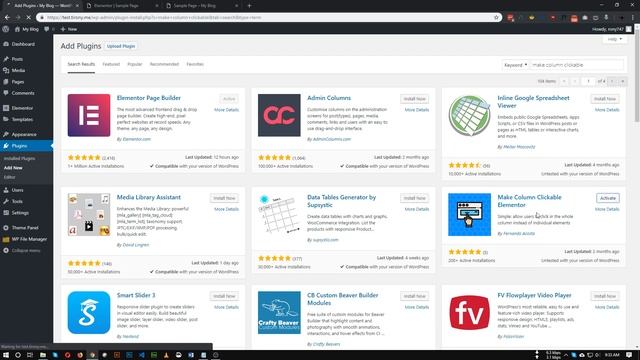Open Theme Panel in the sidebar

25,228
